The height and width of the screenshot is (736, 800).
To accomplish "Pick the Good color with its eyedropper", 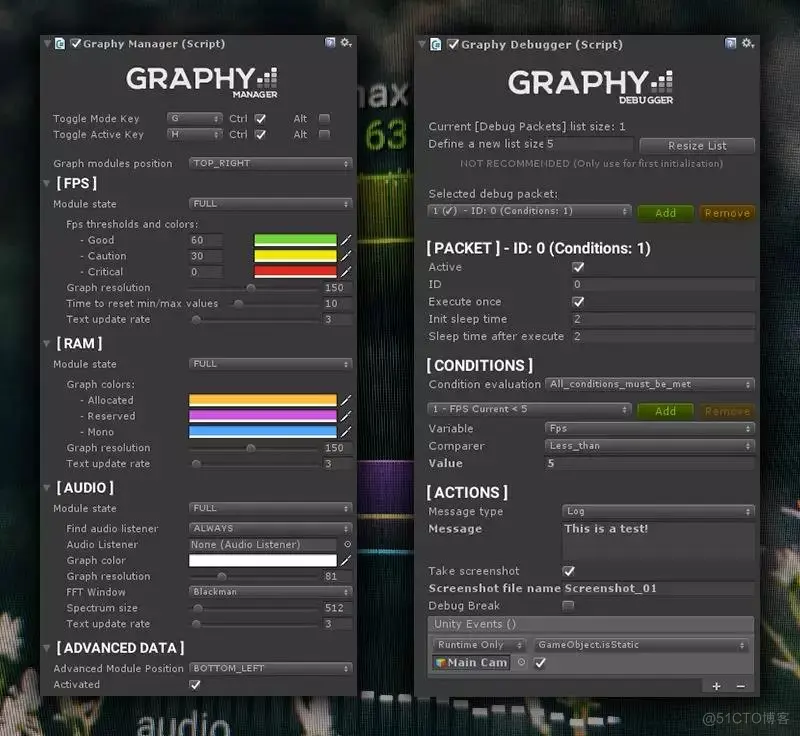I will click(346, 240).
